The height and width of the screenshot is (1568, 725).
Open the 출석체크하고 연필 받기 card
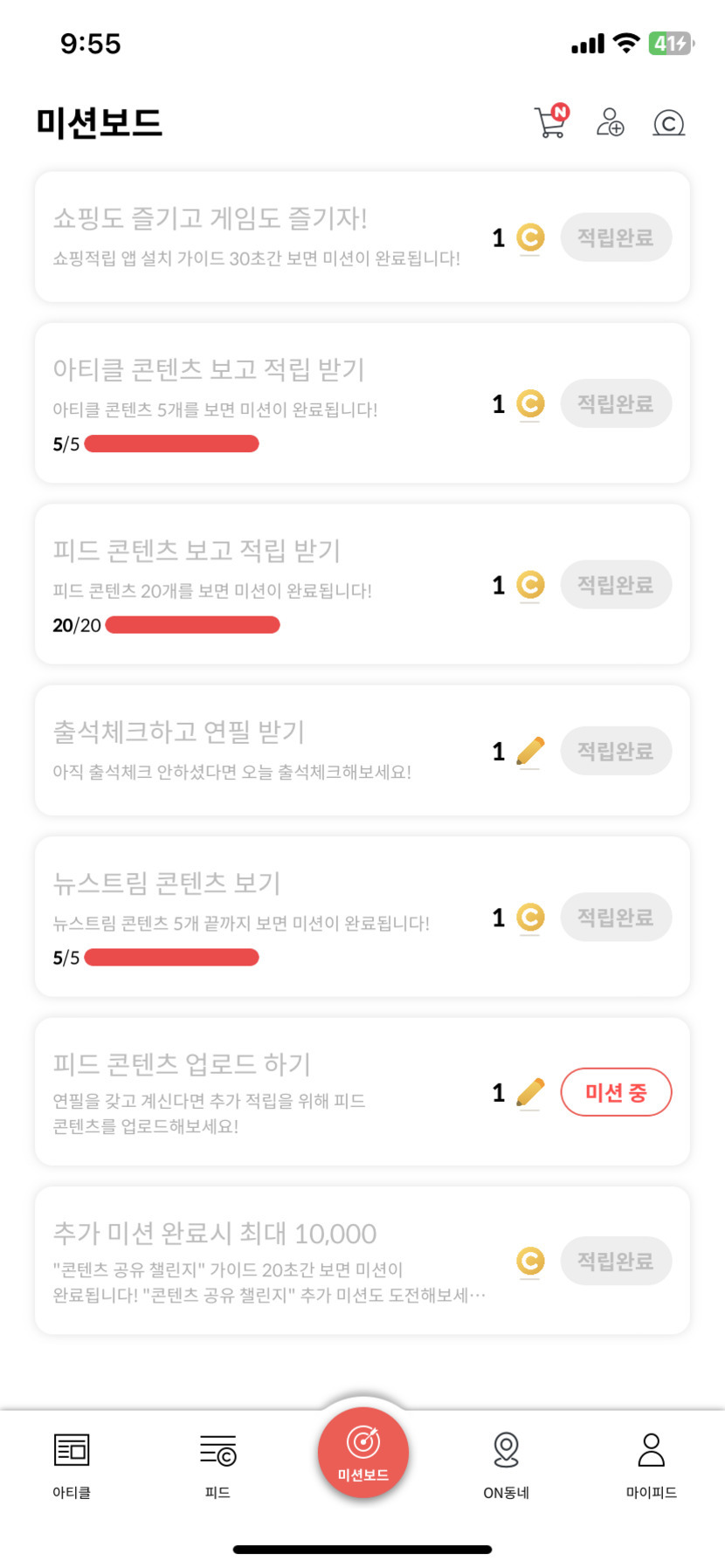pos(262,749)
